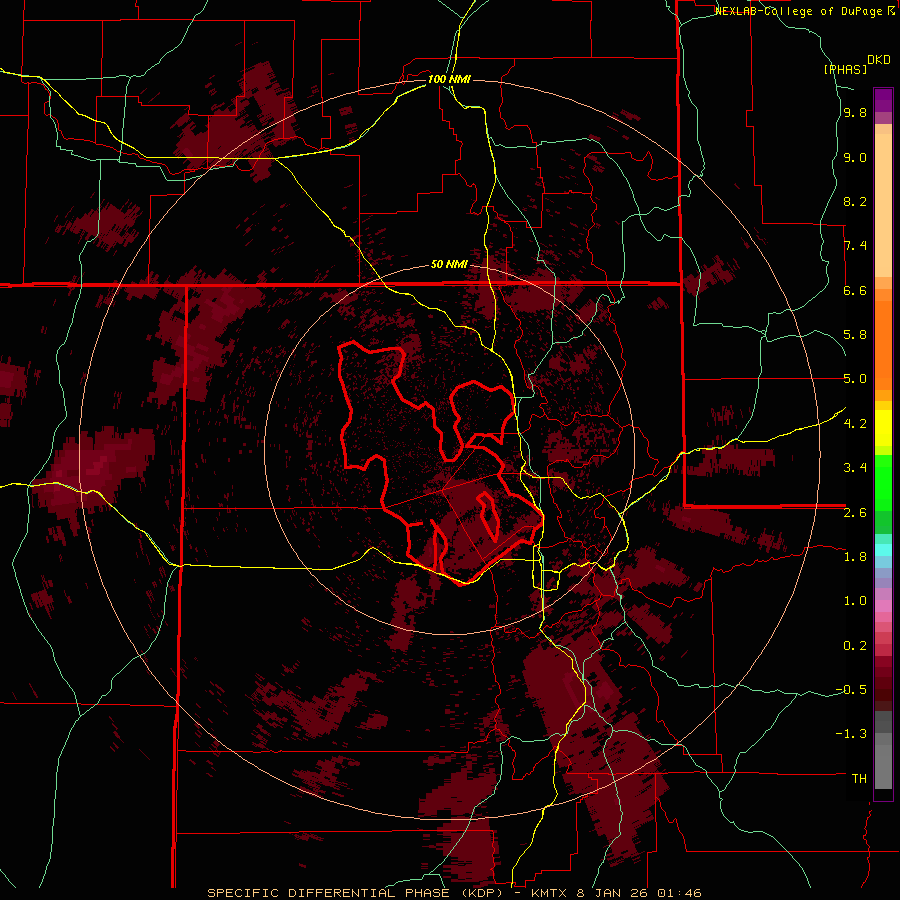
Task: Click the 9.0 value on color scale
Action: (855, 157)
